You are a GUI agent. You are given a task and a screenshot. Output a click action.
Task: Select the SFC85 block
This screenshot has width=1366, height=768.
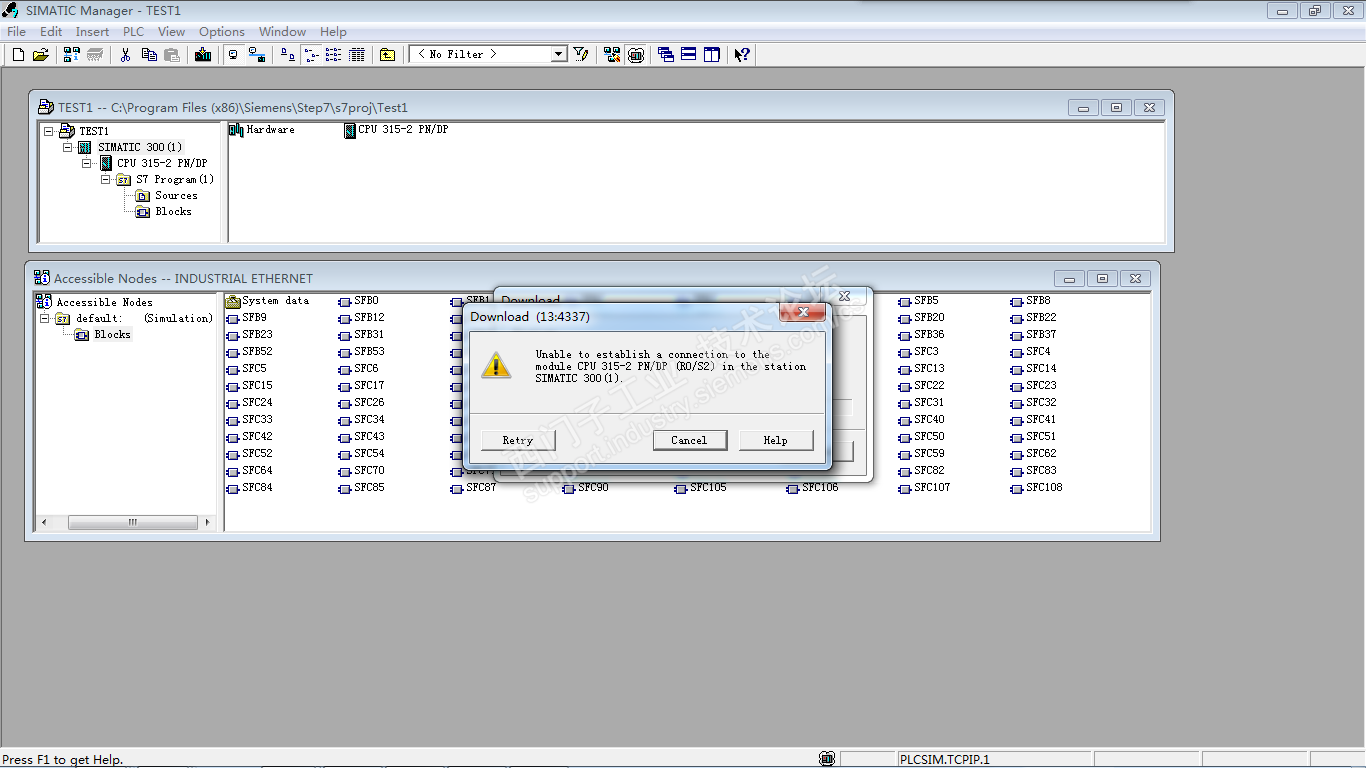[361, 488]
